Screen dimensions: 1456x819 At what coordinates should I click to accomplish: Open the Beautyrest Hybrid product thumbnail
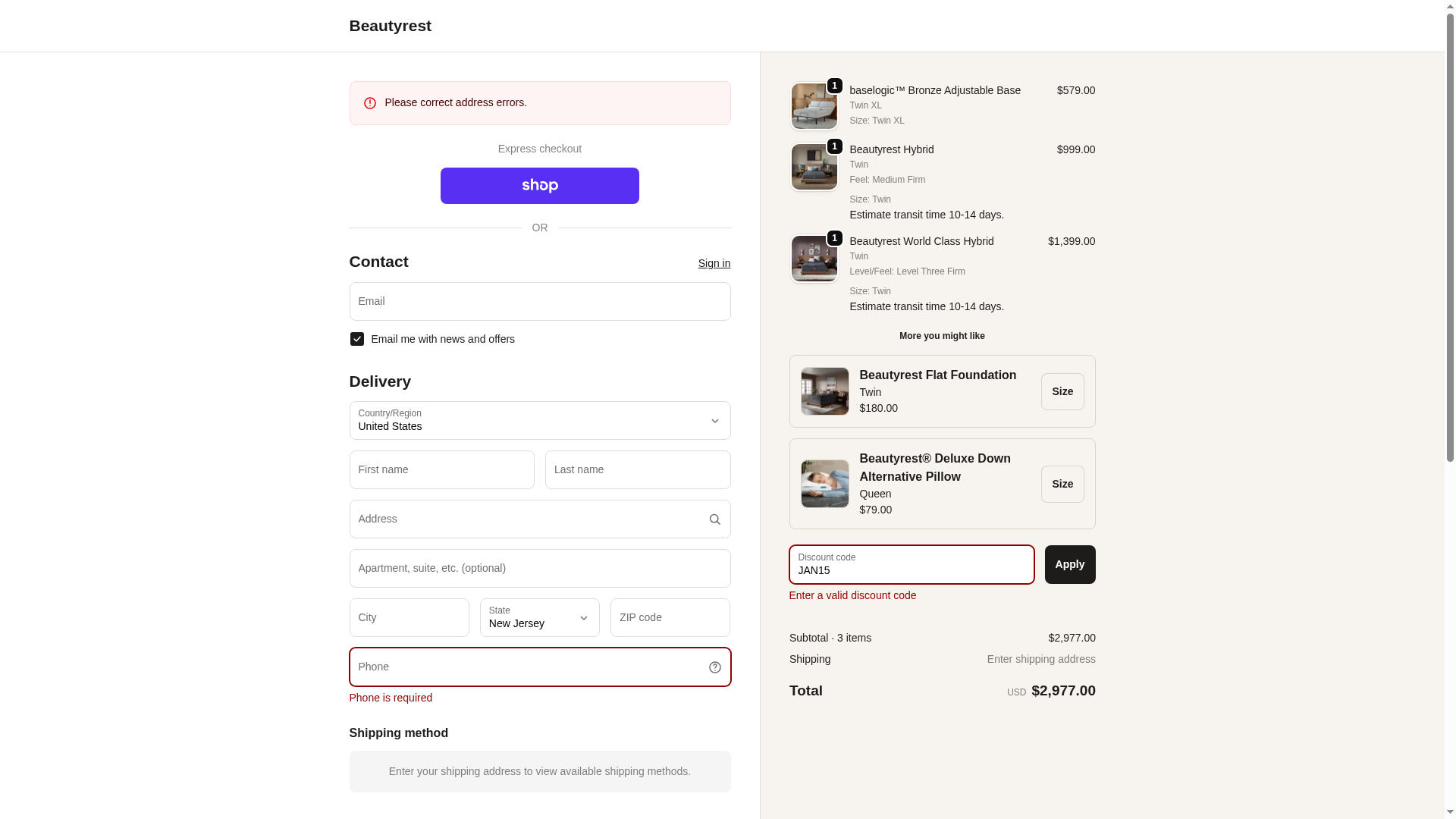click(x=814, y=167)
